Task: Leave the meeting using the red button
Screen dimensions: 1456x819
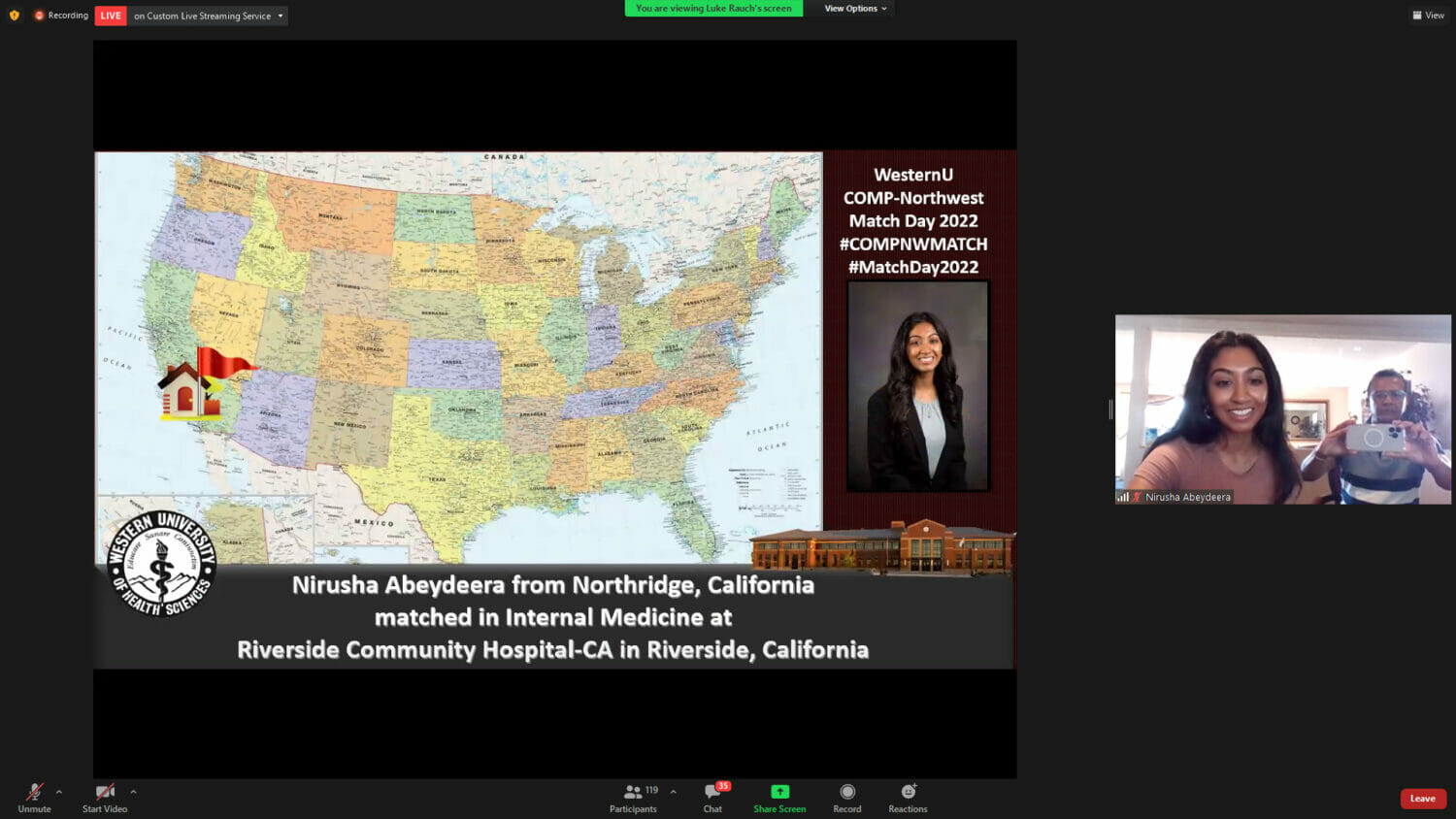Action: pyautogui.click(x=1422, y=799)
